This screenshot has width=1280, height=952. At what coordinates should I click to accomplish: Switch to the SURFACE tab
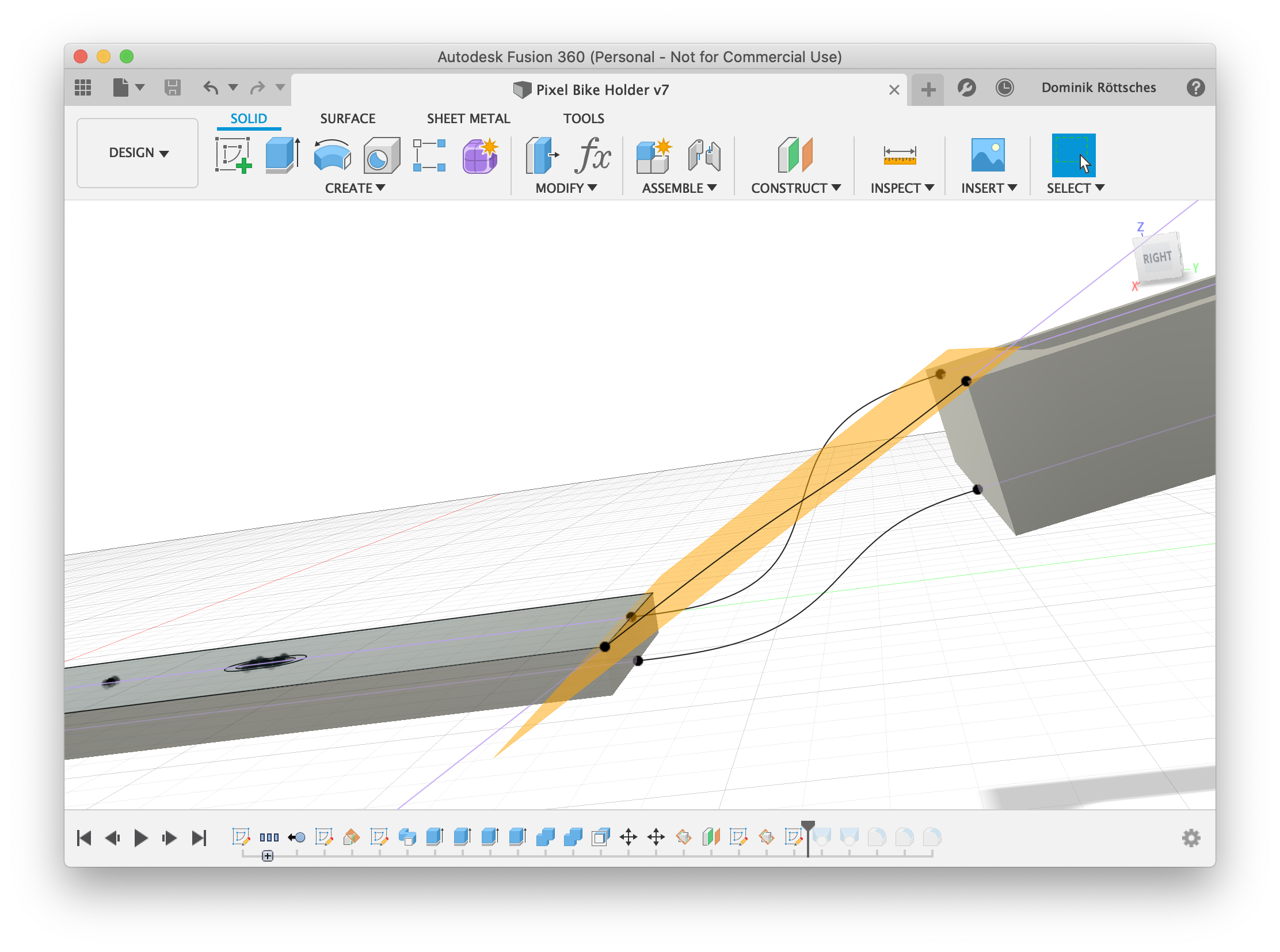(x=348, y=119)
